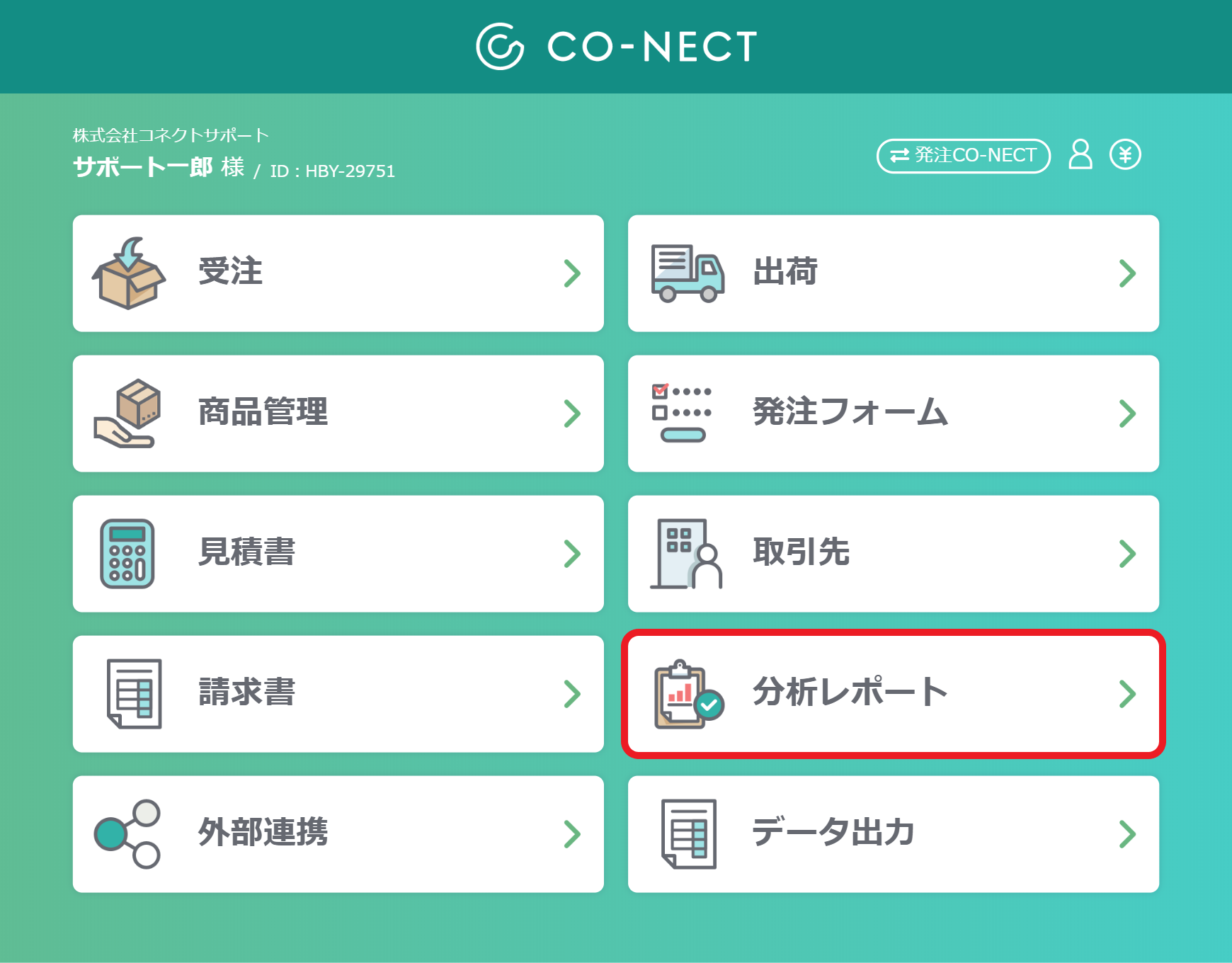
Task: Expand the 請求書 card chevron arrow
Action: pos(572,694)
